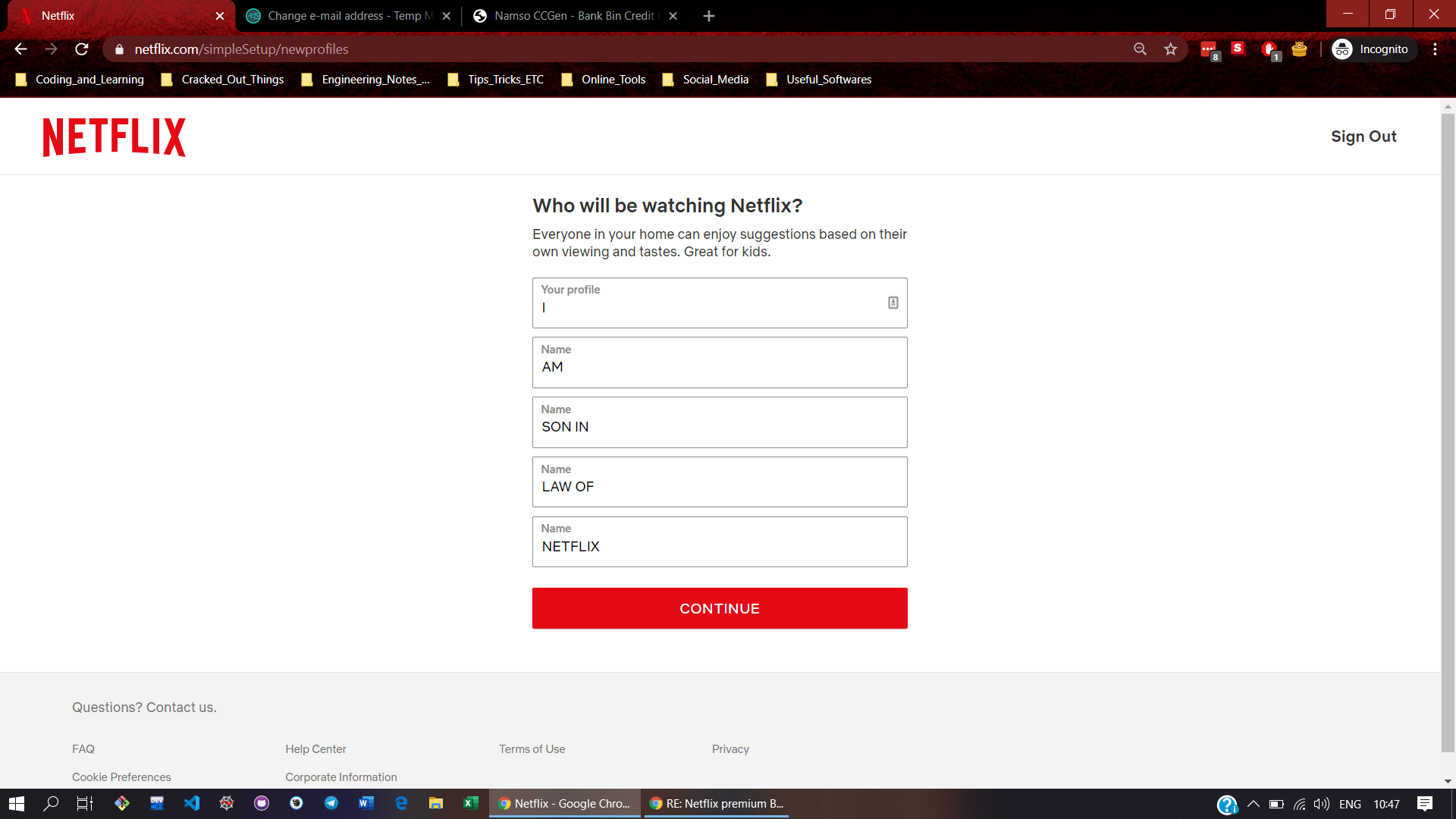The width and height of the screenshot is (1456, 819).
Task: Show hidden system tray icons chevron
Action: point(1253,804)
